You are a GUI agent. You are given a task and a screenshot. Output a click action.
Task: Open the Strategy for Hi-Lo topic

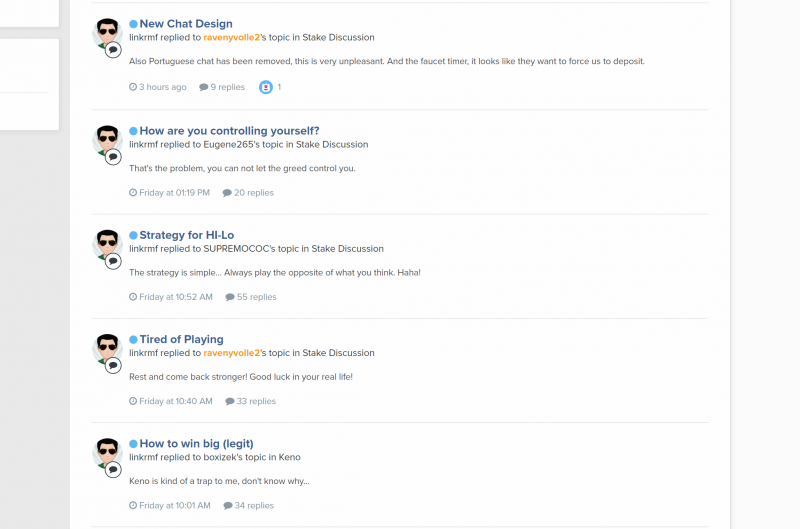tap(187, 235)
